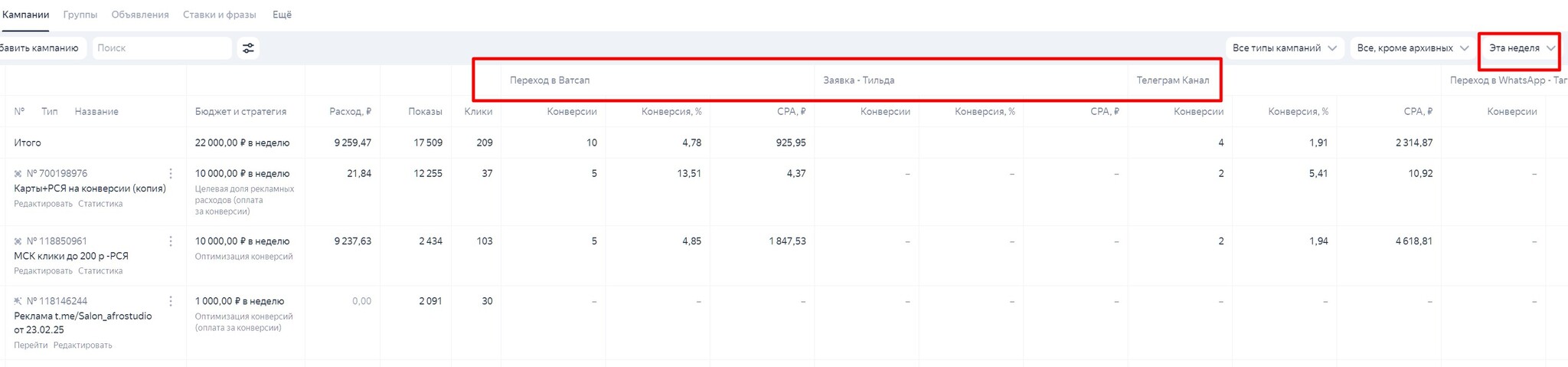The image size is (1568, 367).
Task: Click the type icon of campaign 118146244
Action: [x=18, y=301]
